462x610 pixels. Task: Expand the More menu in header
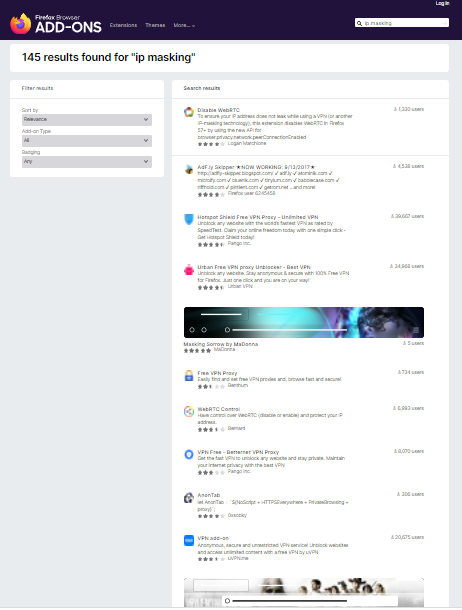(x=184, y=25)
